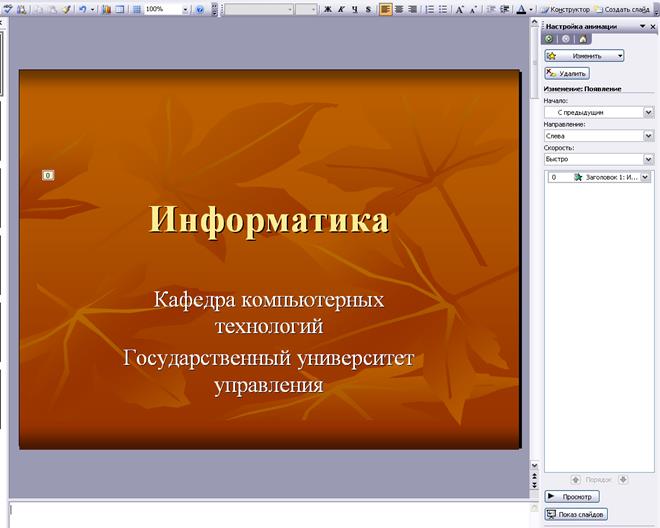Select center alignment
Image resolution: width=660 pixels, height=528 pixels.
399,9
